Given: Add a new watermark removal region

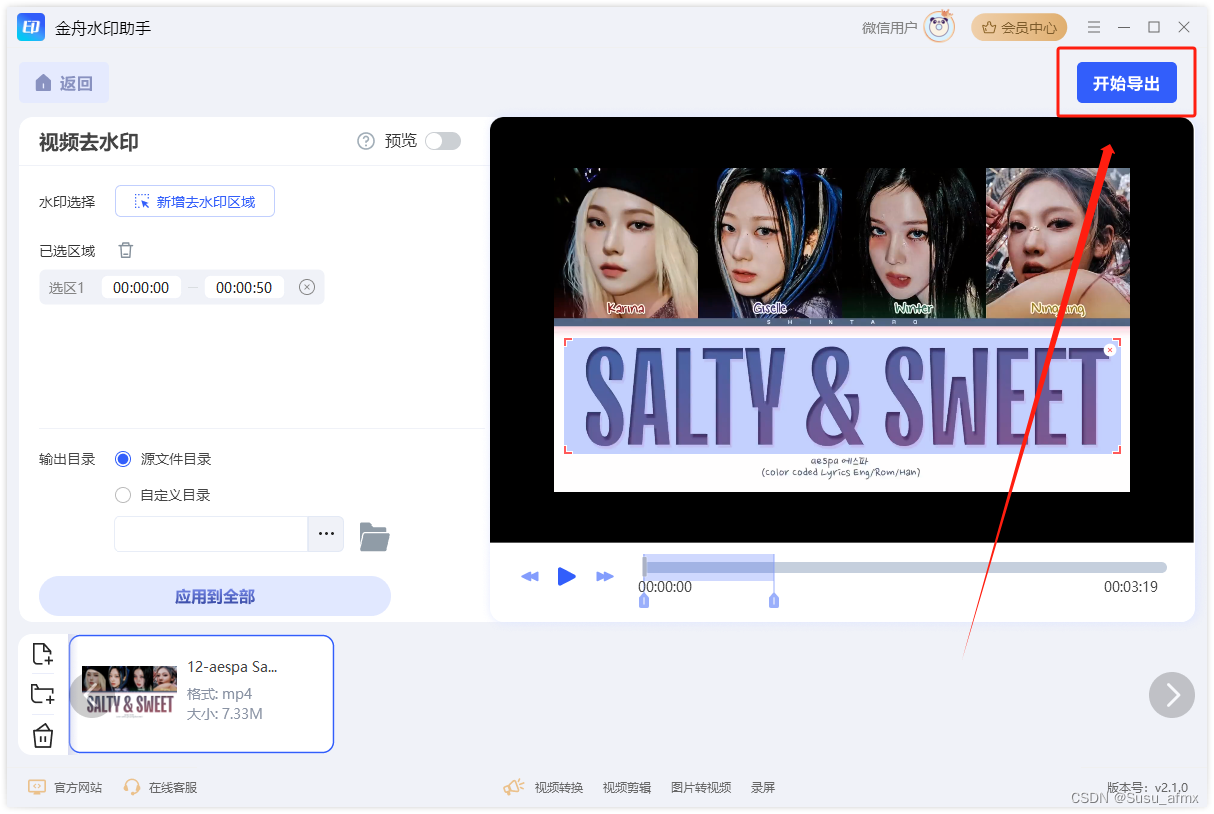Looking at the screenshot, I should click(195, 201).
